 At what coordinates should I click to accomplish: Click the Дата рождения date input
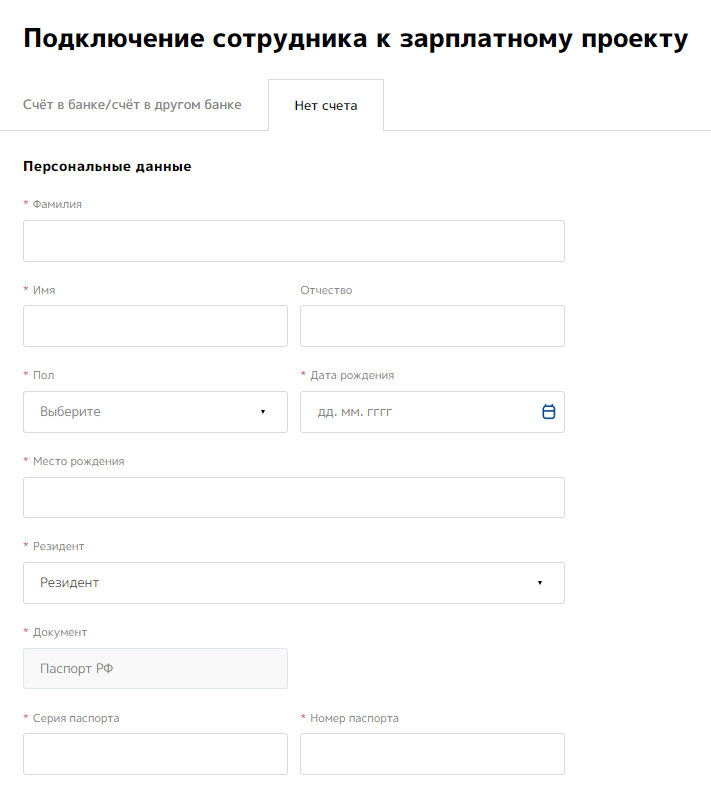pyautogui.click(x=420, y=412)
